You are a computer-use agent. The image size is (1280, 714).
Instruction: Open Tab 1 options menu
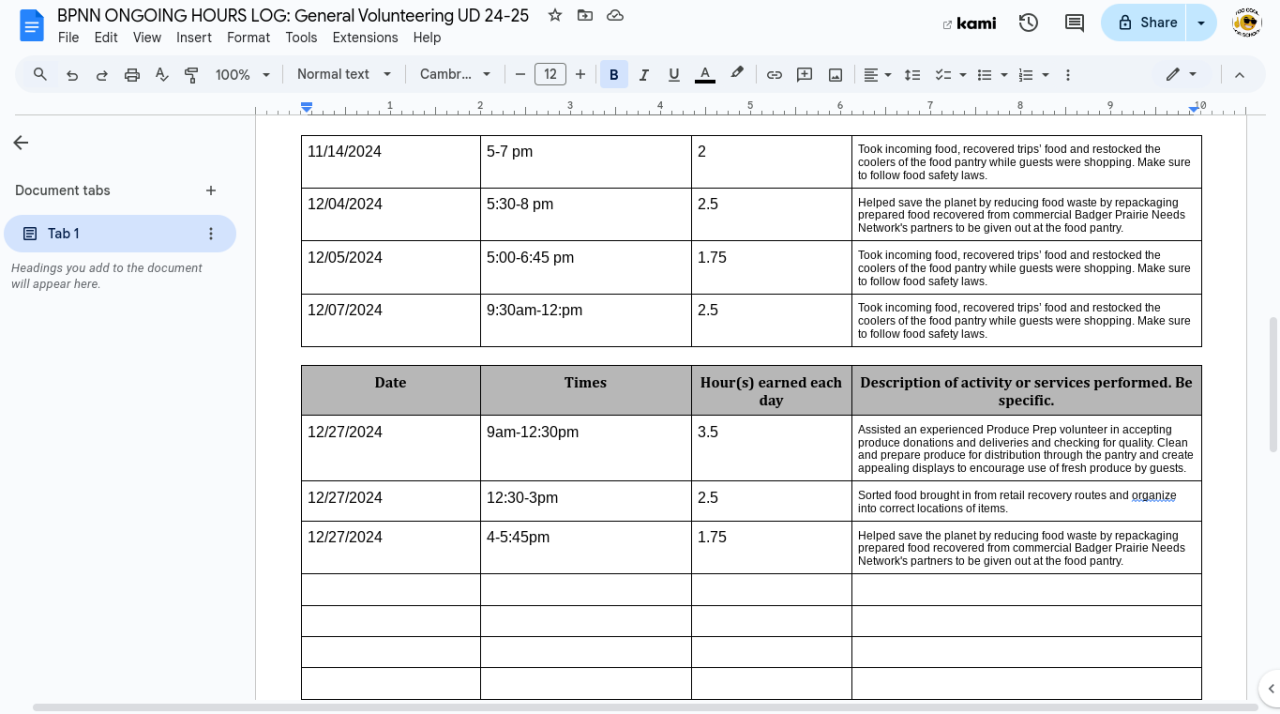pos(211,233)
